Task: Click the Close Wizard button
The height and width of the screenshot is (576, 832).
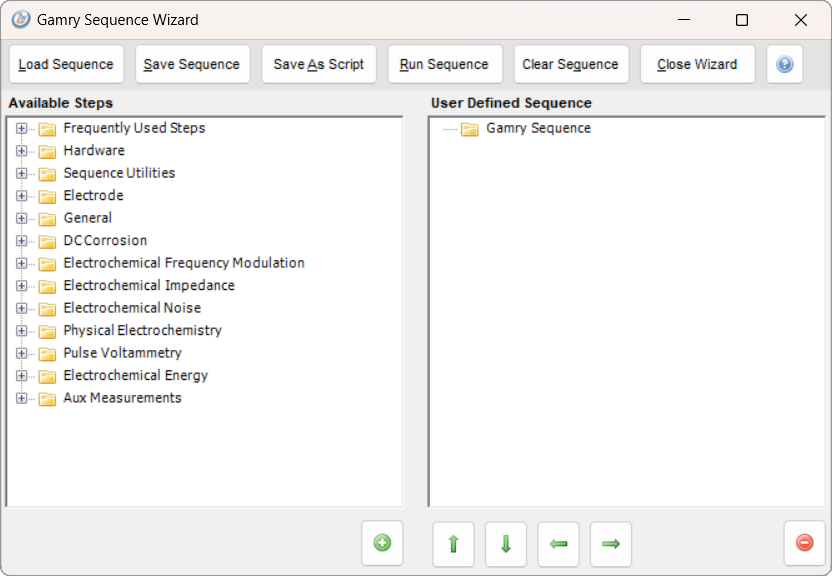Action: click(698, 64)
